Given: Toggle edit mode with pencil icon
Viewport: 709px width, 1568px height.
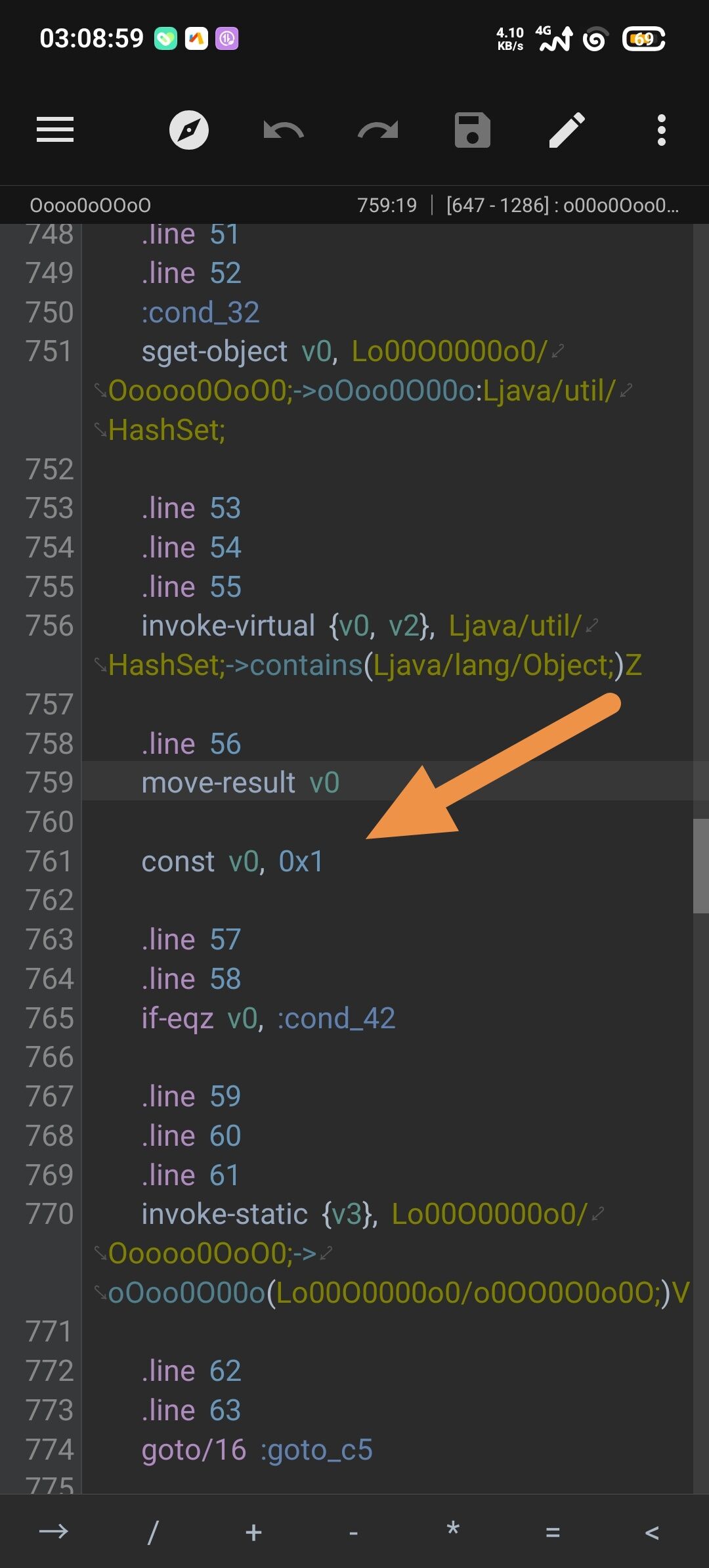Looking at the screenshot, I should pos(567,130).
